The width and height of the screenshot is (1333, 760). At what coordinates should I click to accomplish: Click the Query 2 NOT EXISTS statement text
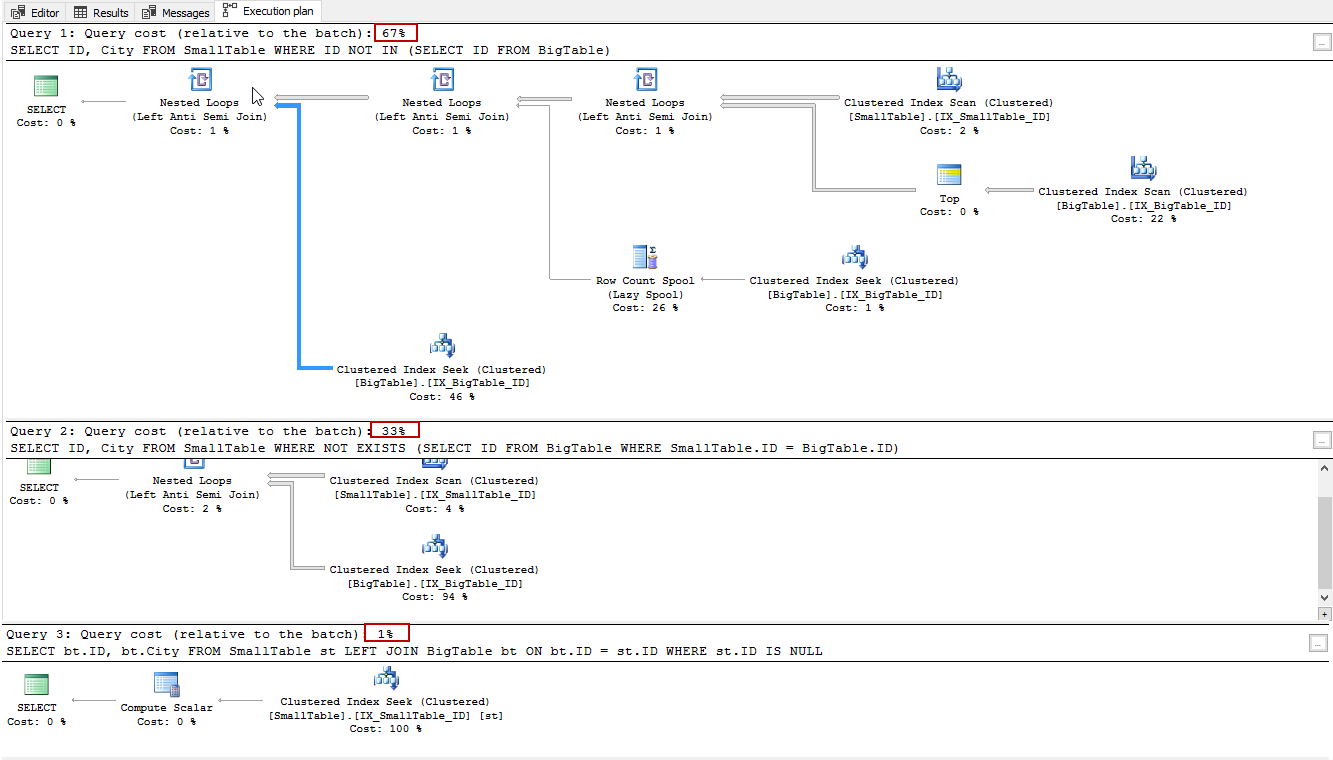[454, 448]
